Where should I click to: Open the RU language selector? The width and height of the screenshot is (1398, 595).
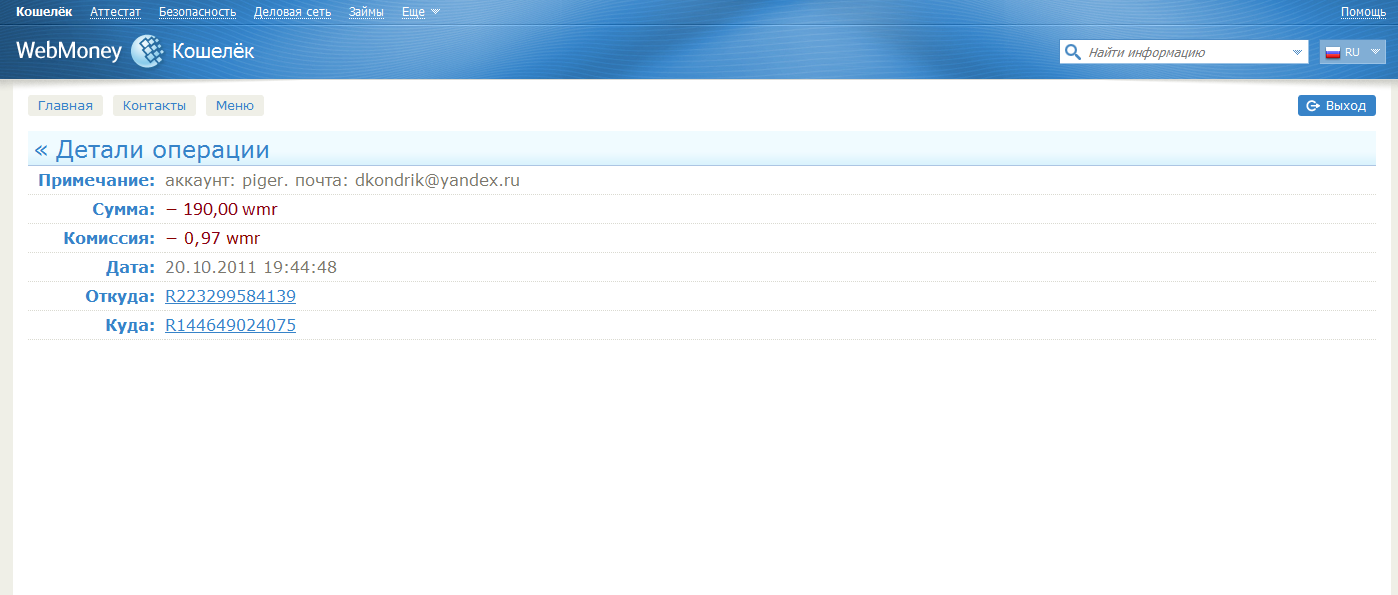(x=1353, y=52)
